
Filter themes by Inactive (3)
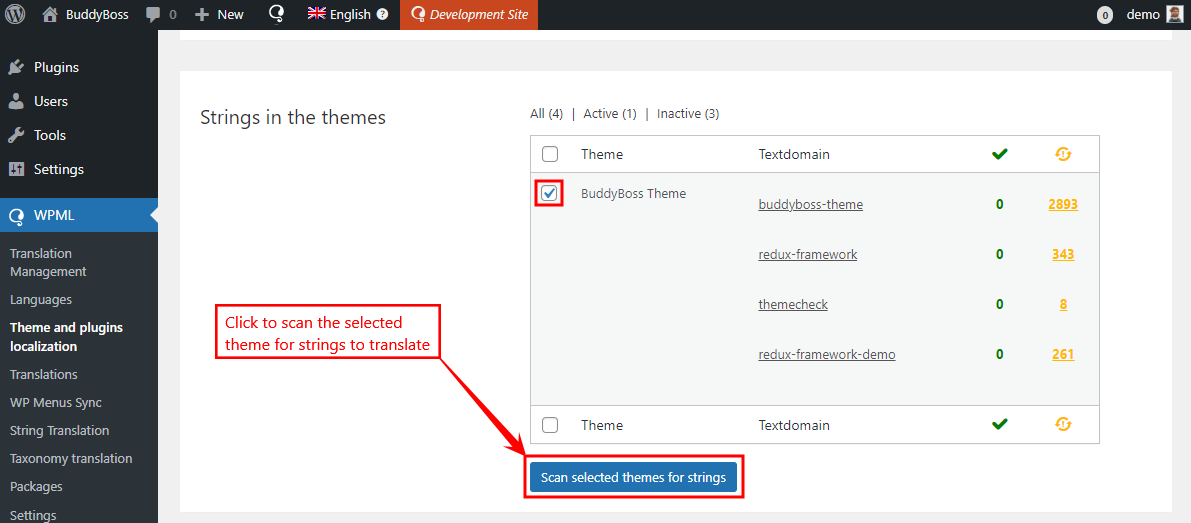[x=687, y=114]
